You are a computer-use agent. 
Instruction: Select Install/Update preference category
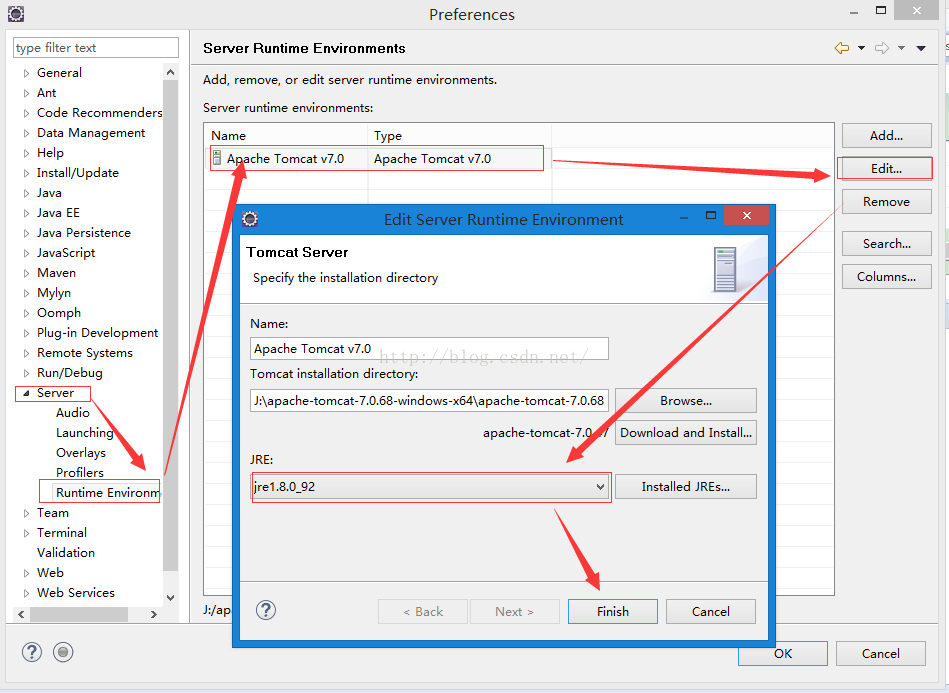click(77, 172)
